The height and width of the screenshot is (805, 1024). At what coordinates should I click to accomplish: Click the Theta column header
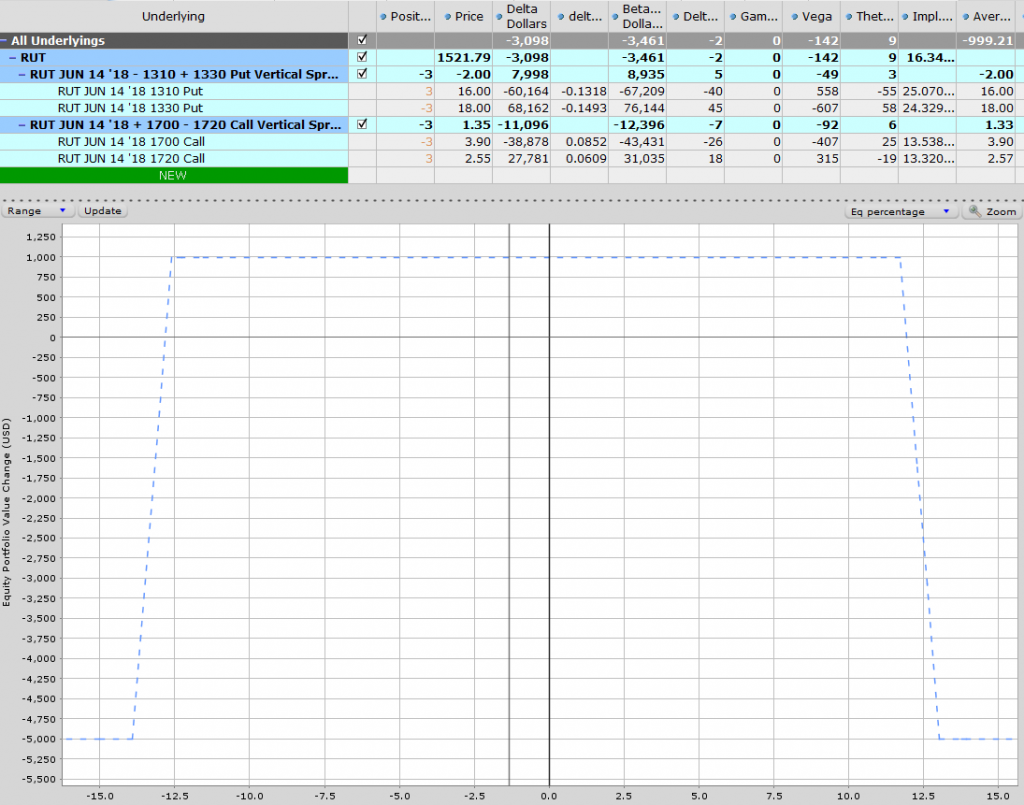872,16
